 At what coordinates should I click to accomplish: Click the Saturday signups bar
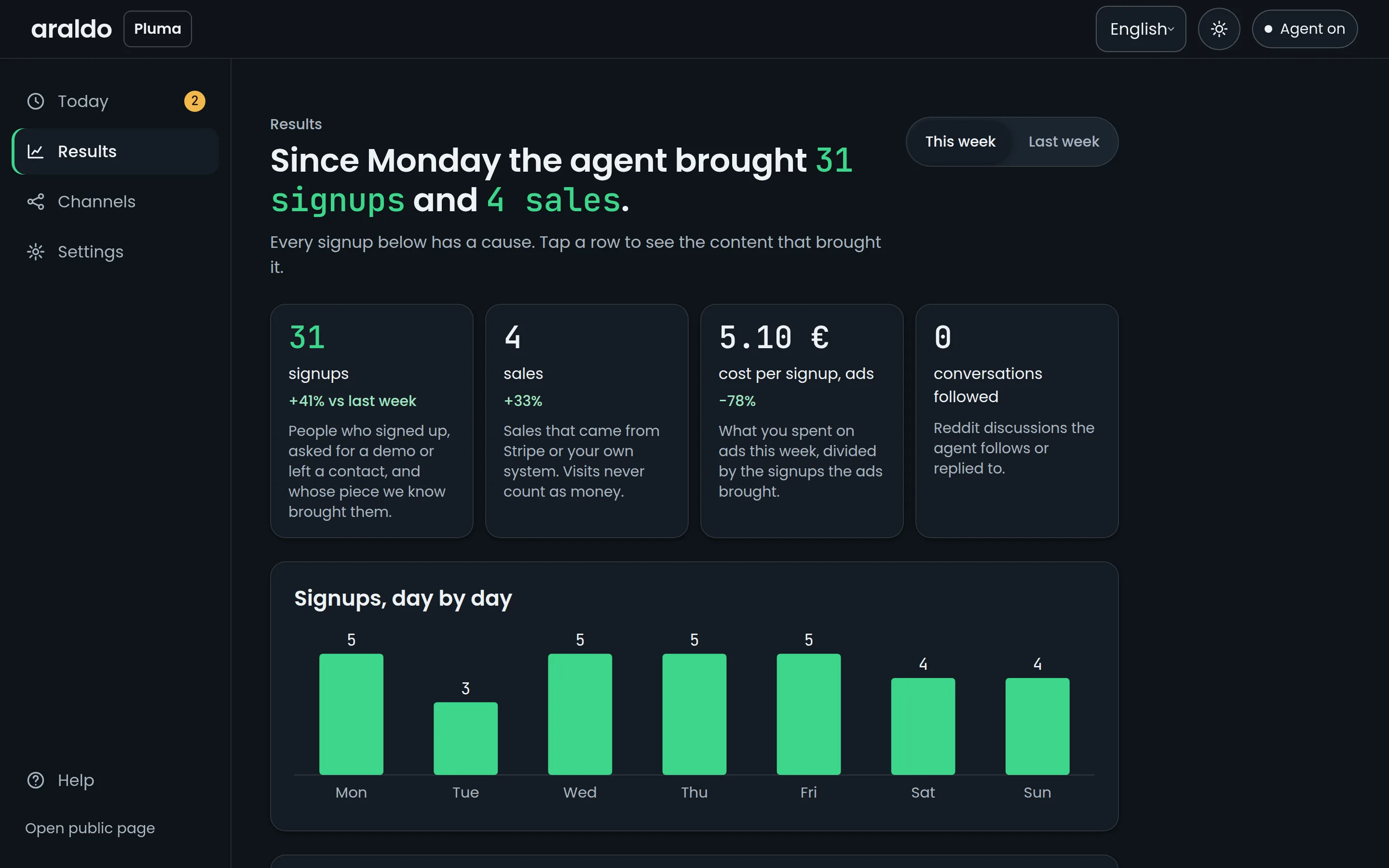point(923,726)
